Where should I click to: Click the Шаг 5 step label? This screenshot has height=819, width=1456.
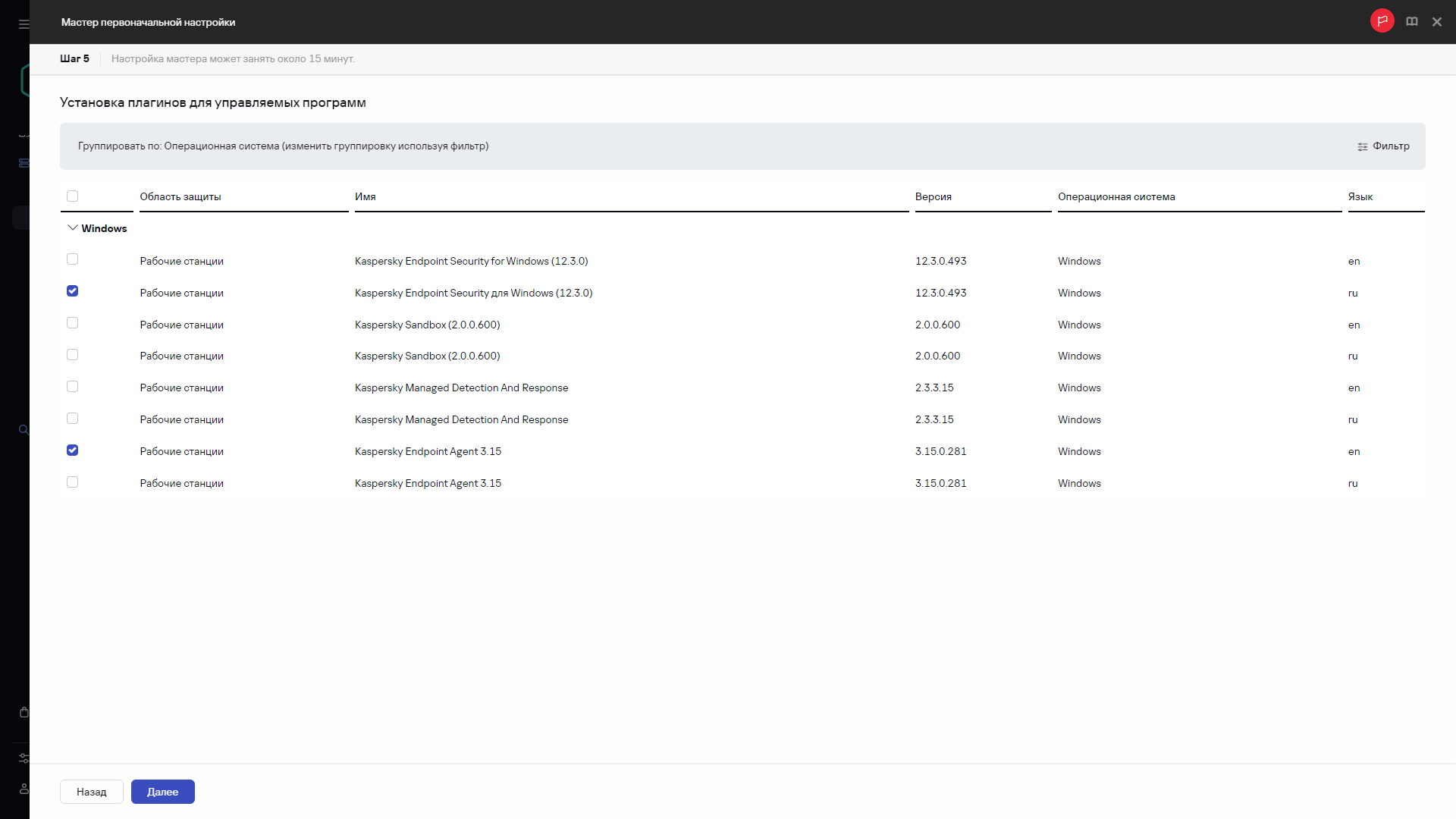pyautogui.click(x=74, y=58)
